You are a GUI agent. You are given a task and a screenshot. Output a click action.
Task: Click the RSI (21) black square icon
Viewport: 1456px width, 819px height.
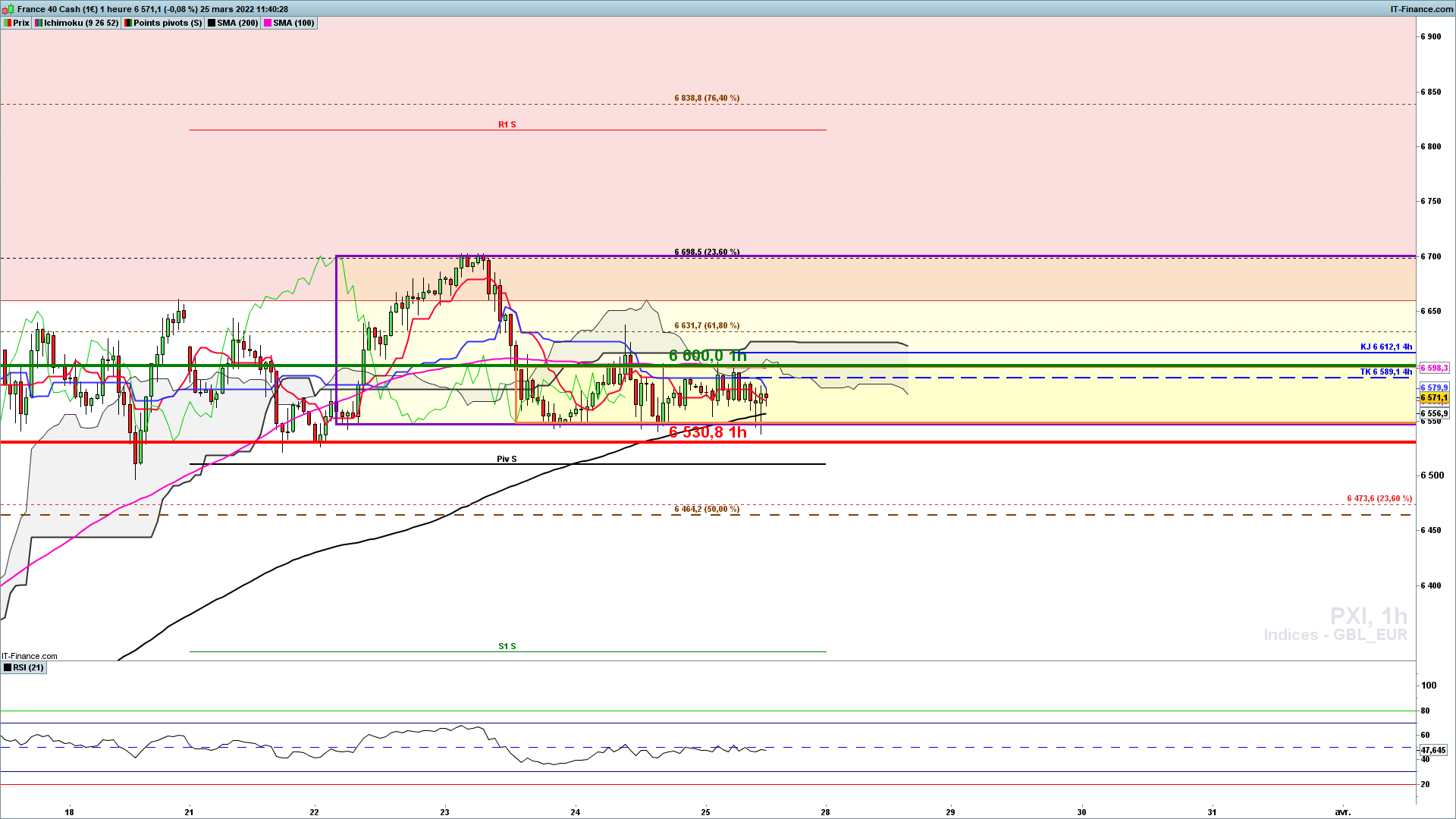pyautogui.click(x=8, y=667)
